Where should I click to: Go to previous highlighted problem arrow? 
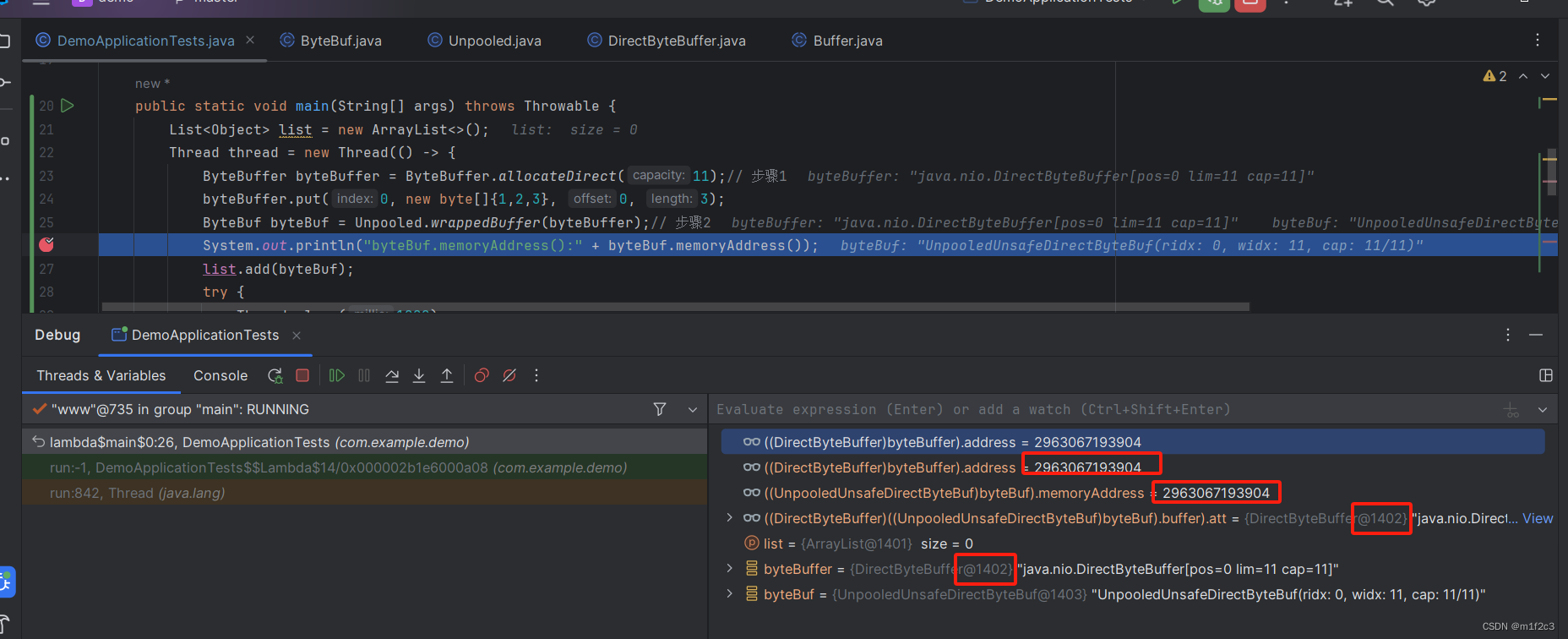[1523, 76]
